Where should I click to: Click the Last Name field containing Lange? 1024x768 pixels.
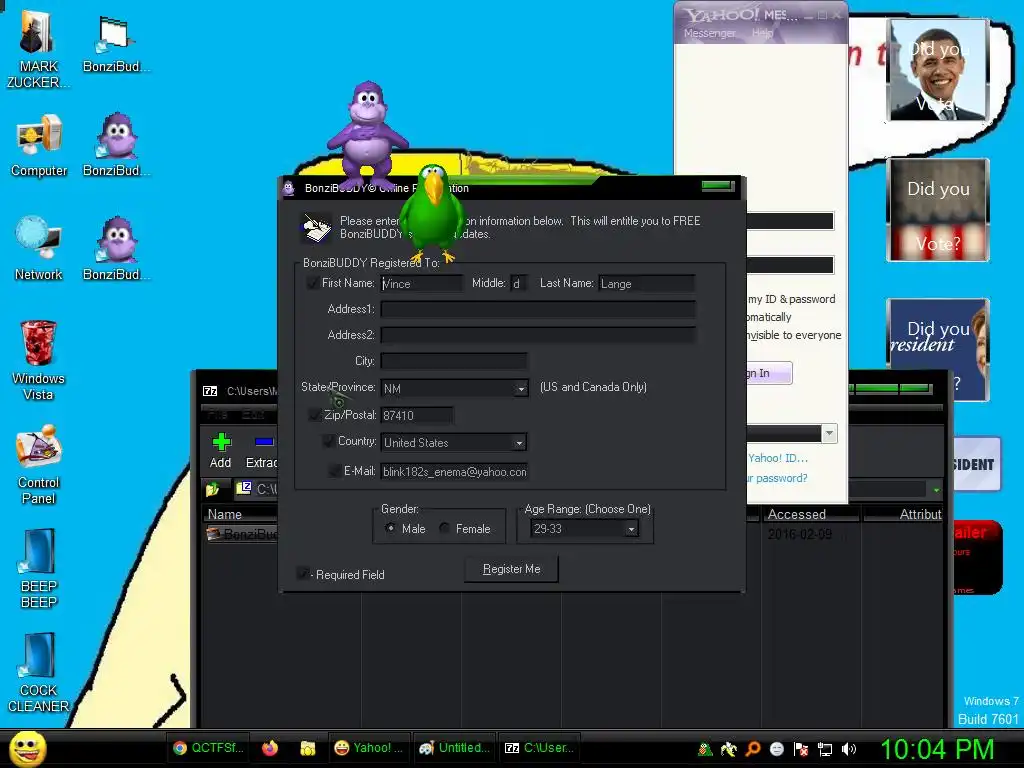point(646,283)
